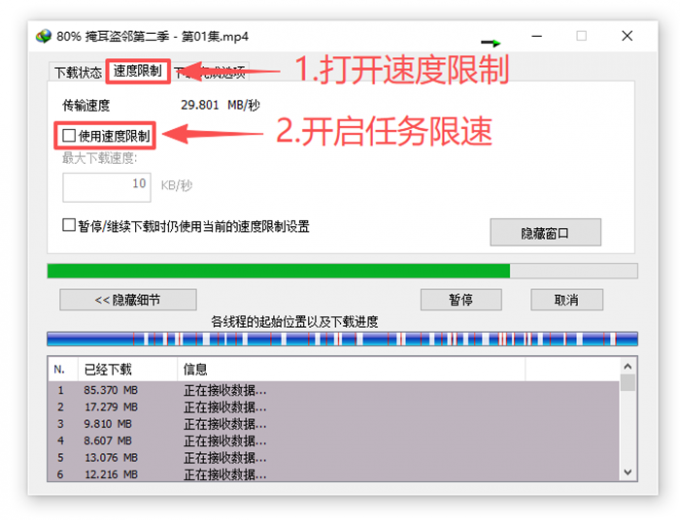Open the 速度限制 tab
Screen dimensions: 680x520
tap(137, 70)
